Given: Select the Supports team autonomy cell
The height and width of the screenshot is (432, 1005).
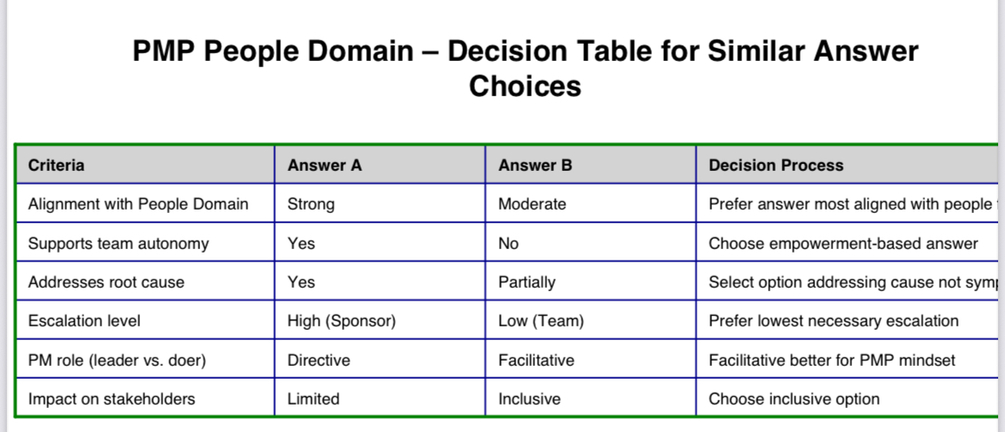Looking at the screenshot, I should tap(118, 243).
